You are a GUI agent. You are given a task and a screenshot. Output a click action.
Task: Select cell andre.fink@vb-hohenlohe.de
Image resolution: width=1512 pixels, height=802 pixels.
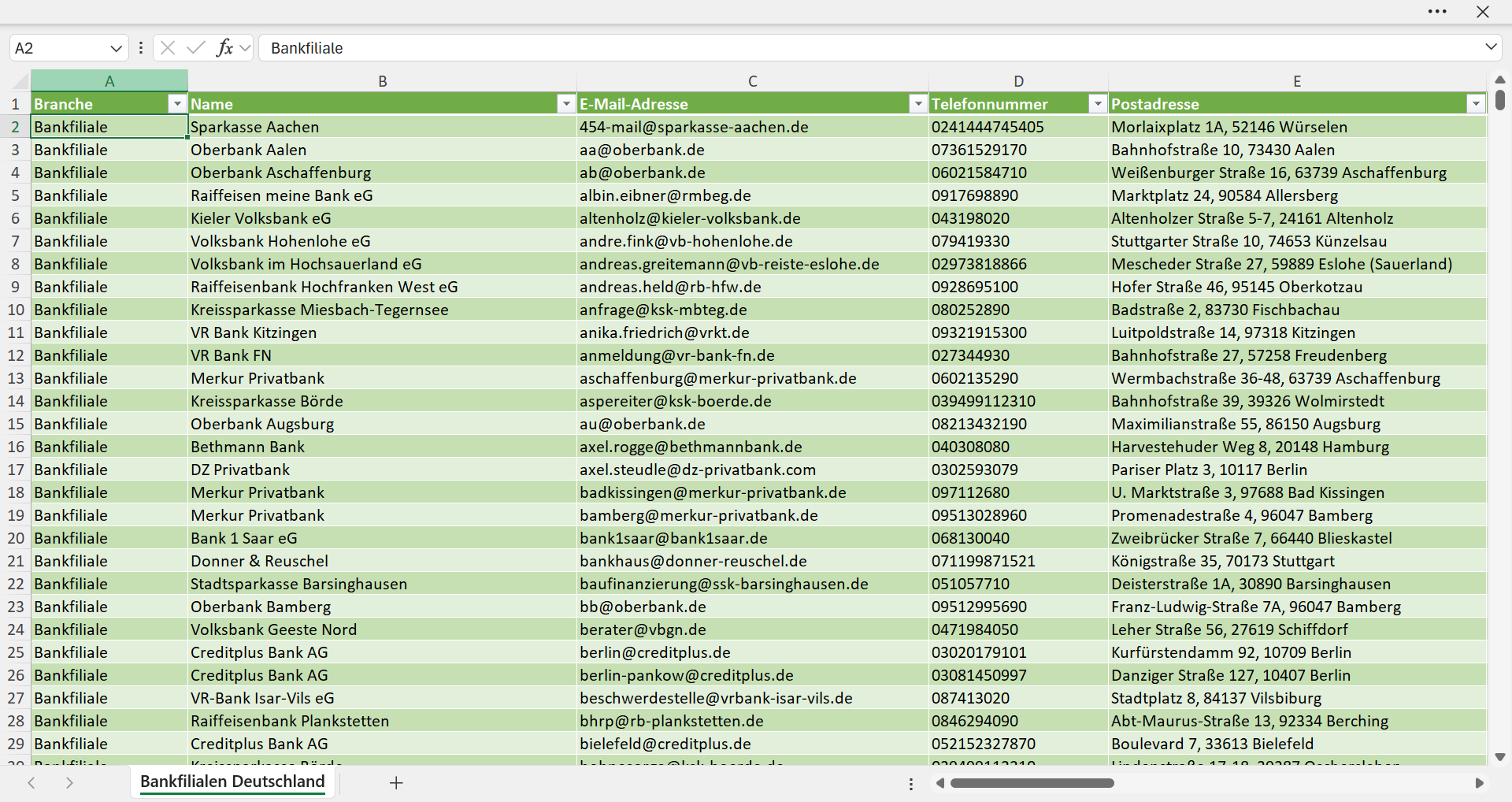coord(753,241)
